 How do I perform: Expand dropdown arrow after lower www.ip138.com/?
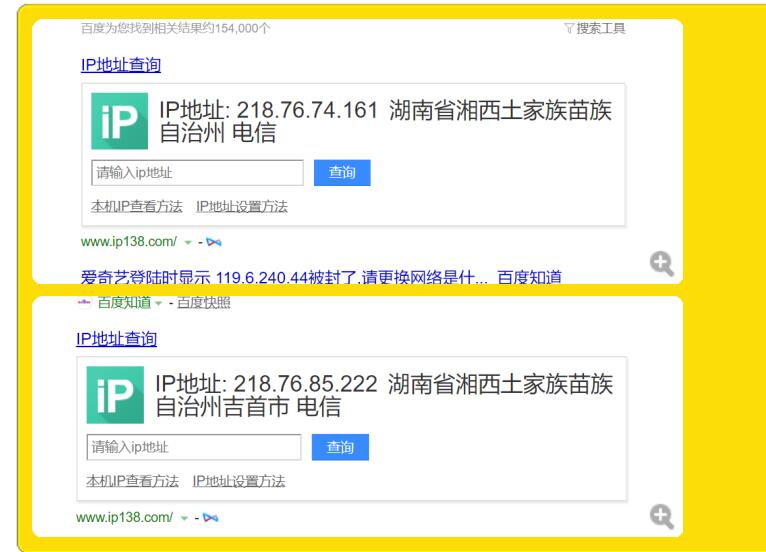[184, 518]
